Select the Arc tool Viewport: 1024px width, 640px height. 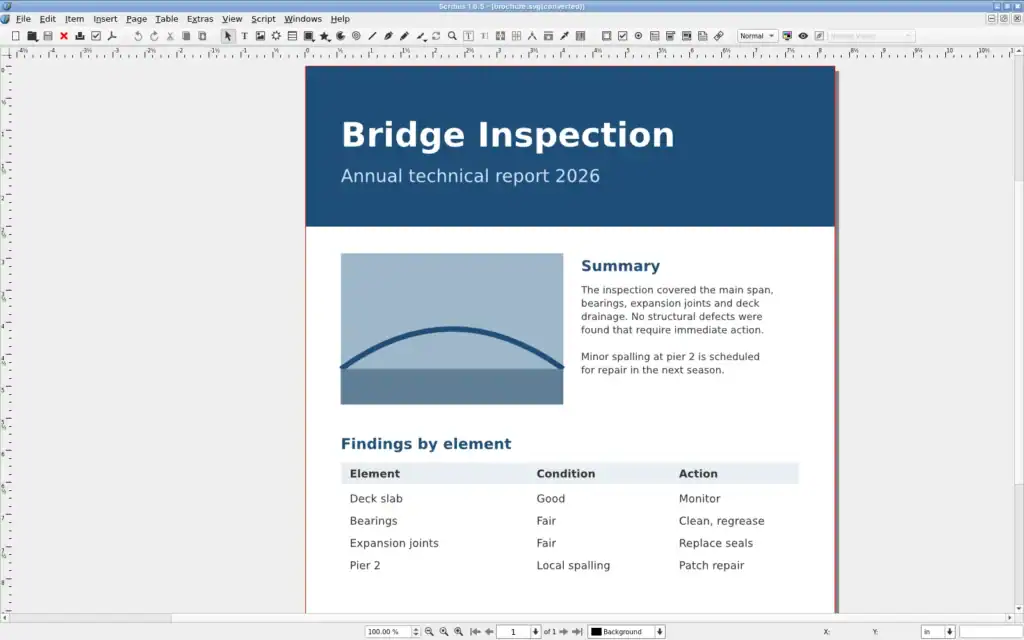tap(340, 36)
